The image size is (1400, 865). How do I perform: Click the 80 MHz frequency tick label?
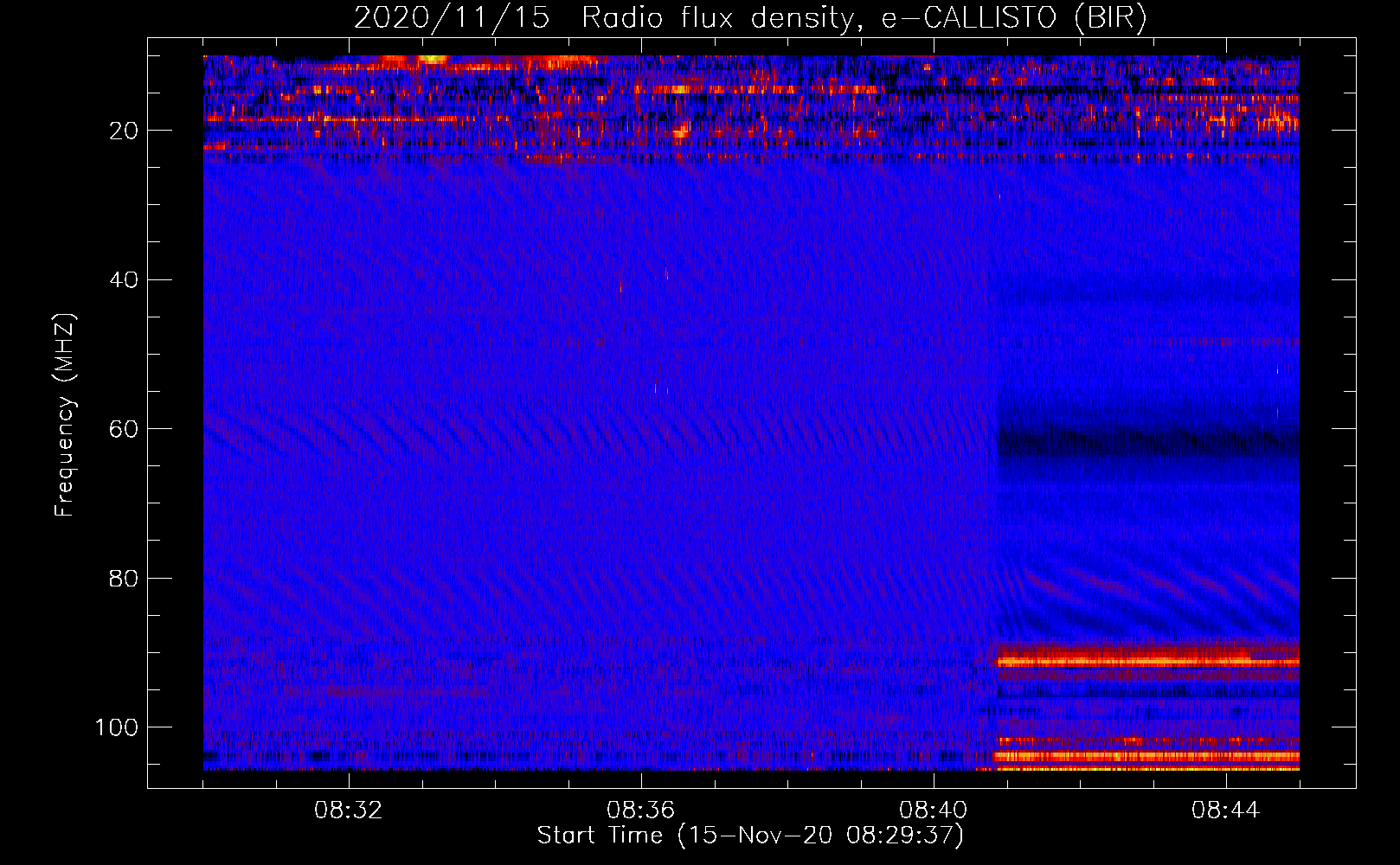click(125, 578)
